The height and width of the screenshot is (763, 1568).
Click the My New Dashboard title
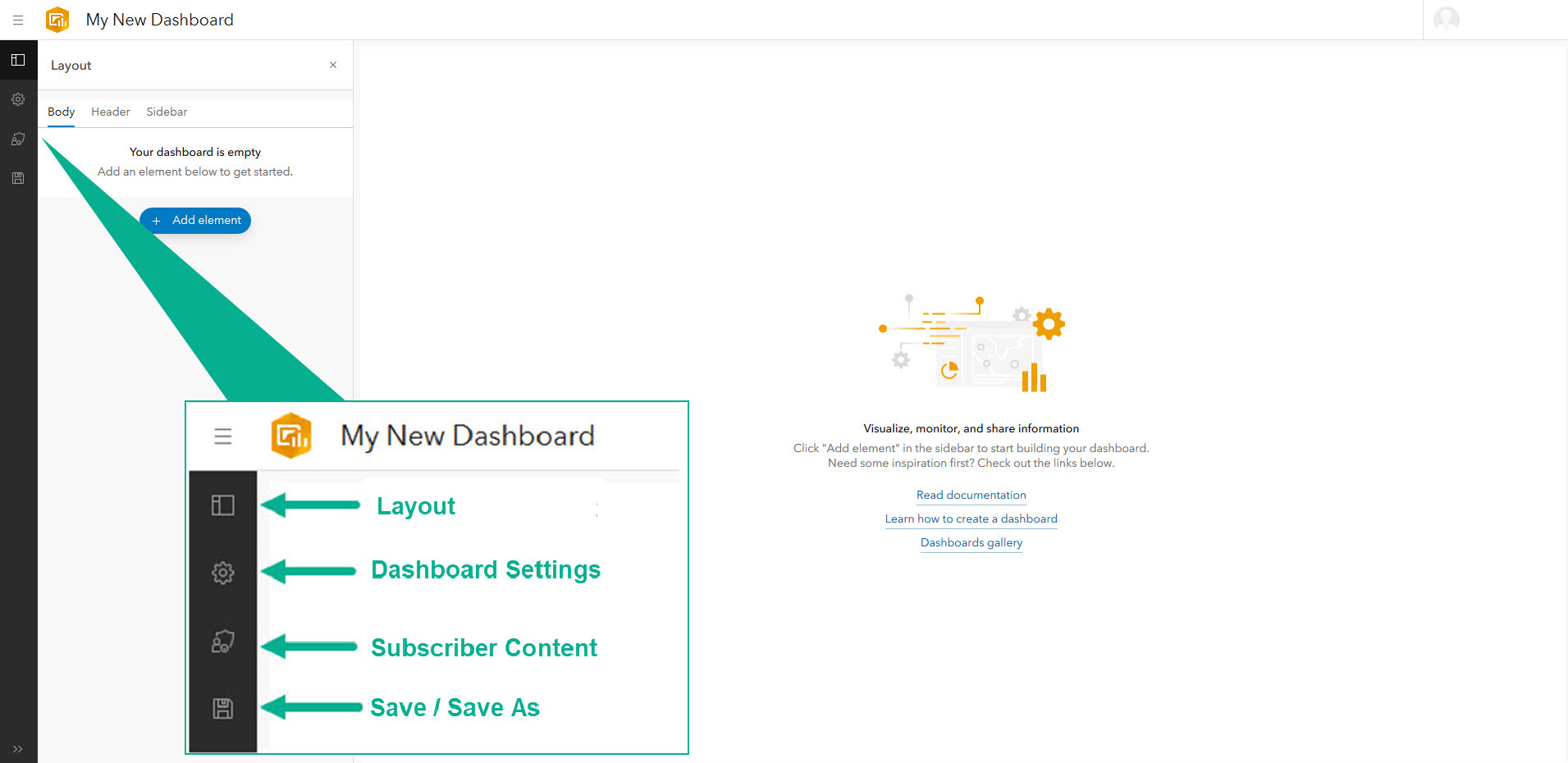coord(159,20)
